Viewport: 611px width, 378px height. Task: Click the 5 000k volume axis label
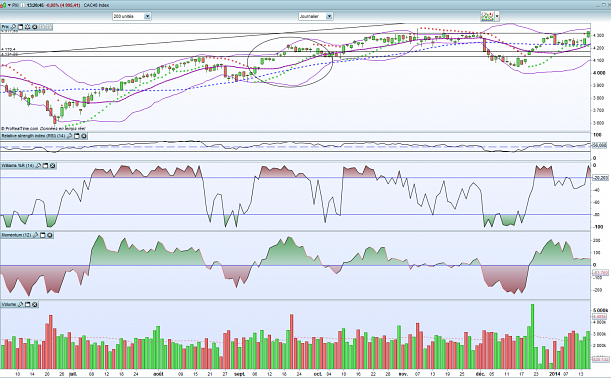coord(600,310)
